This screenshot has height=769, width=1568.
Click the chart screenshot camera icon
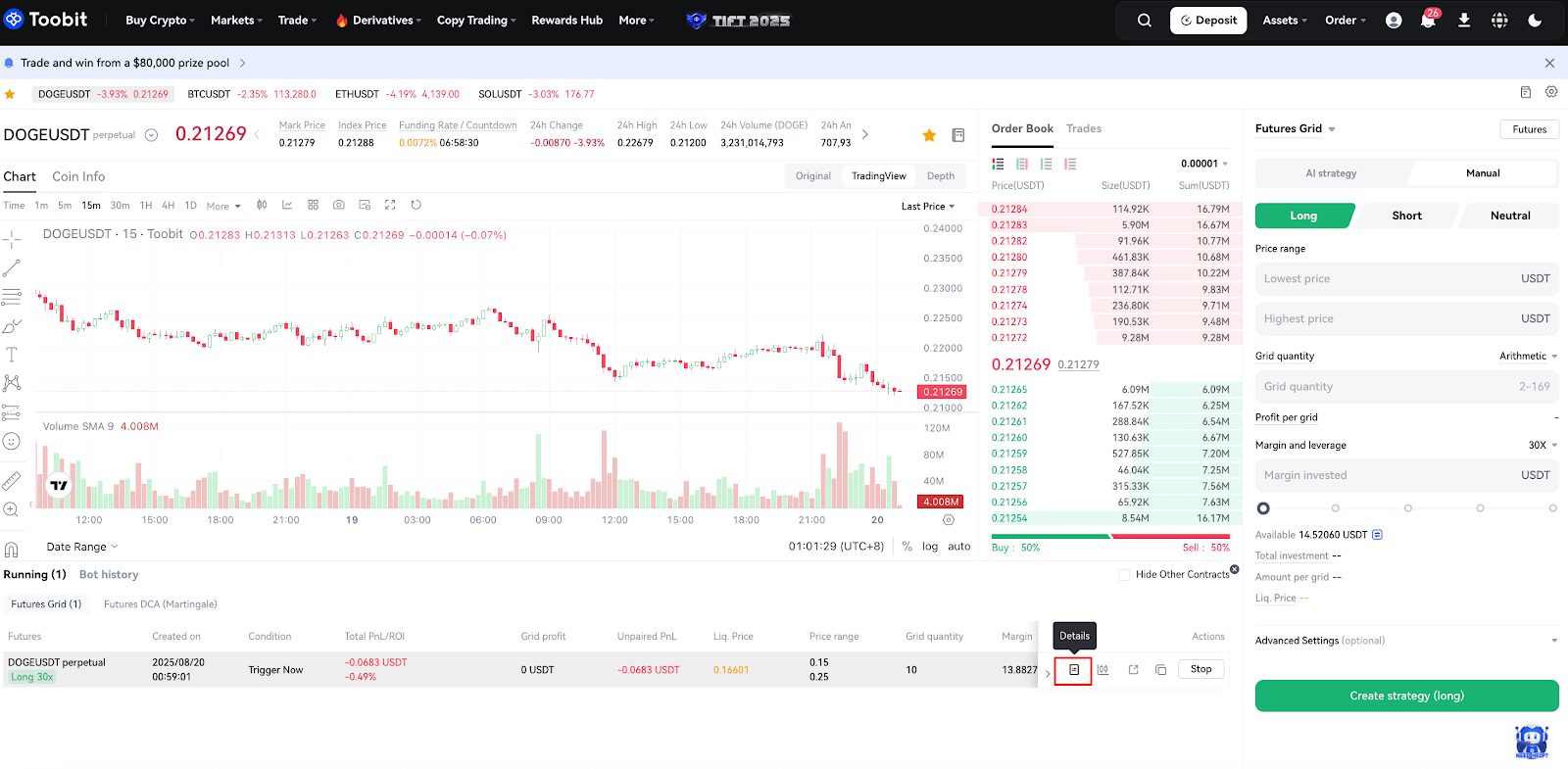point(338,205)
